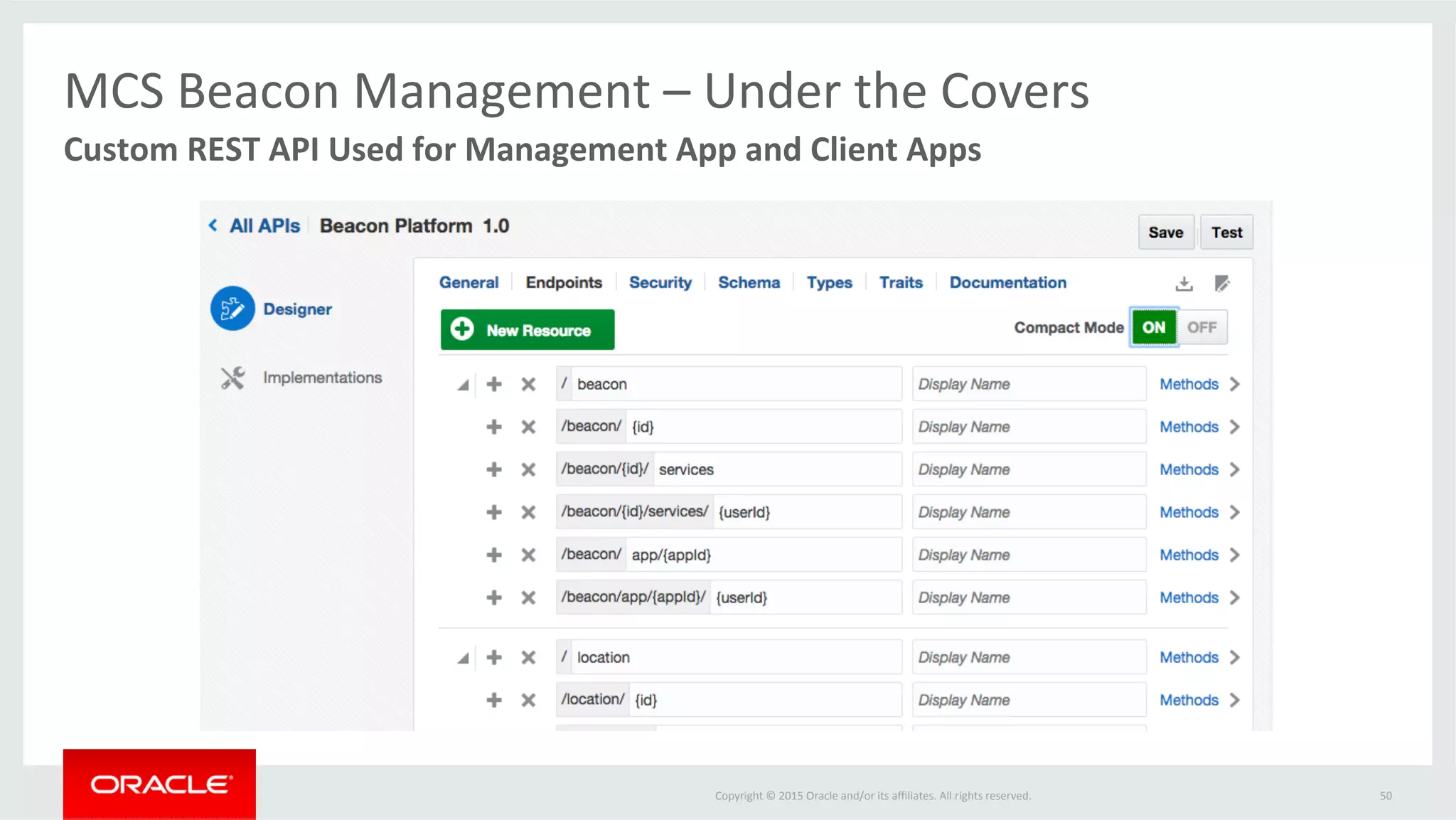Viewport: 1456px width, 820px height.
Task: Turn Compact Mode ON
Action: click(1154, 327)
